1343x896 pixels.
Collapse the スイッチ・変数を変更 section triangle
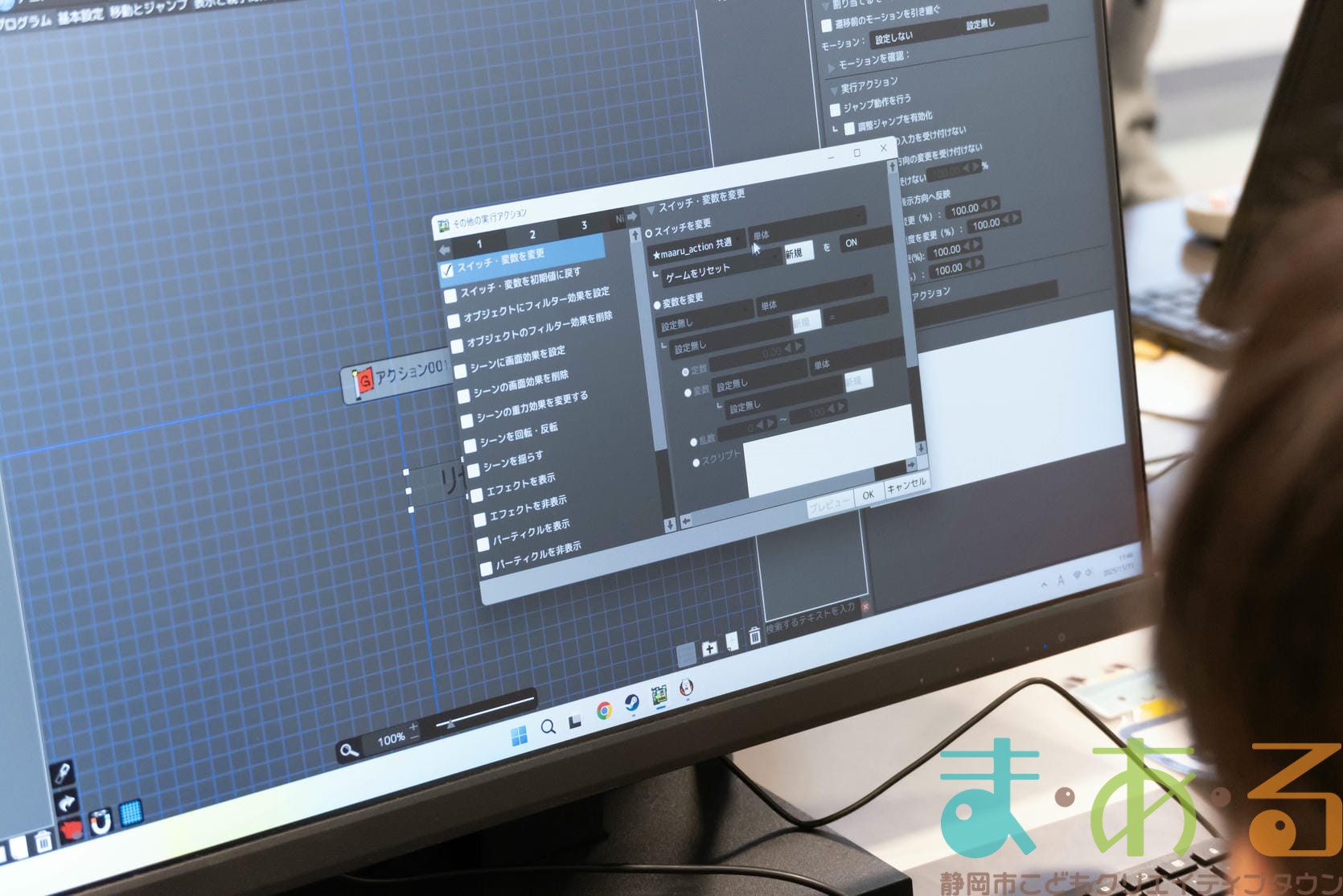click(651, 210)
